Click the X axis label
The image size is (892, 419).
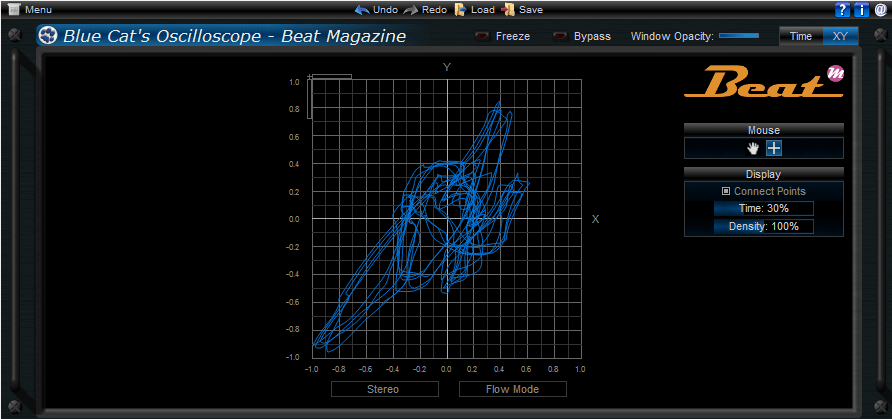[x=596, y=219]
